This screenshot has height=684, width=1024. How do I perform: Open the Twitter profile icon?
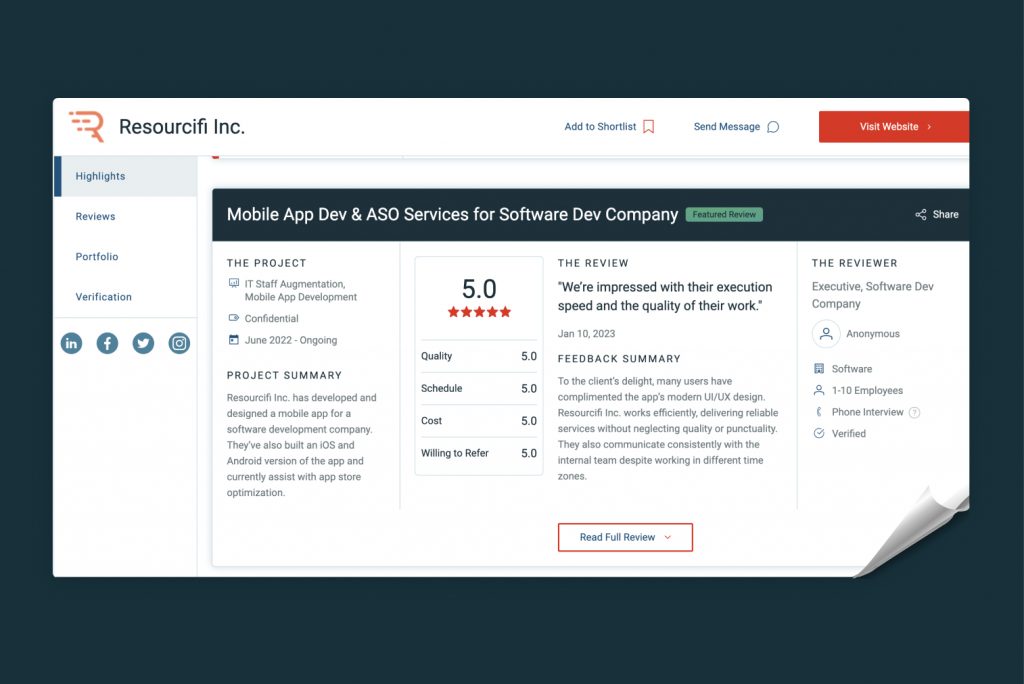pyautogui.click(x=143, y=344)
